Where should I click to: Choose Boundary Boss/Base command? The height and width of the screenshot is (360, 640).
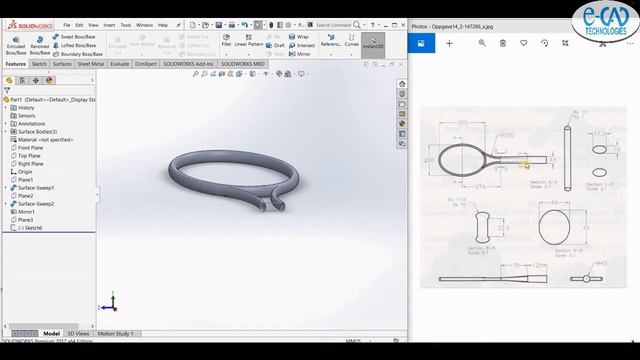78,54
